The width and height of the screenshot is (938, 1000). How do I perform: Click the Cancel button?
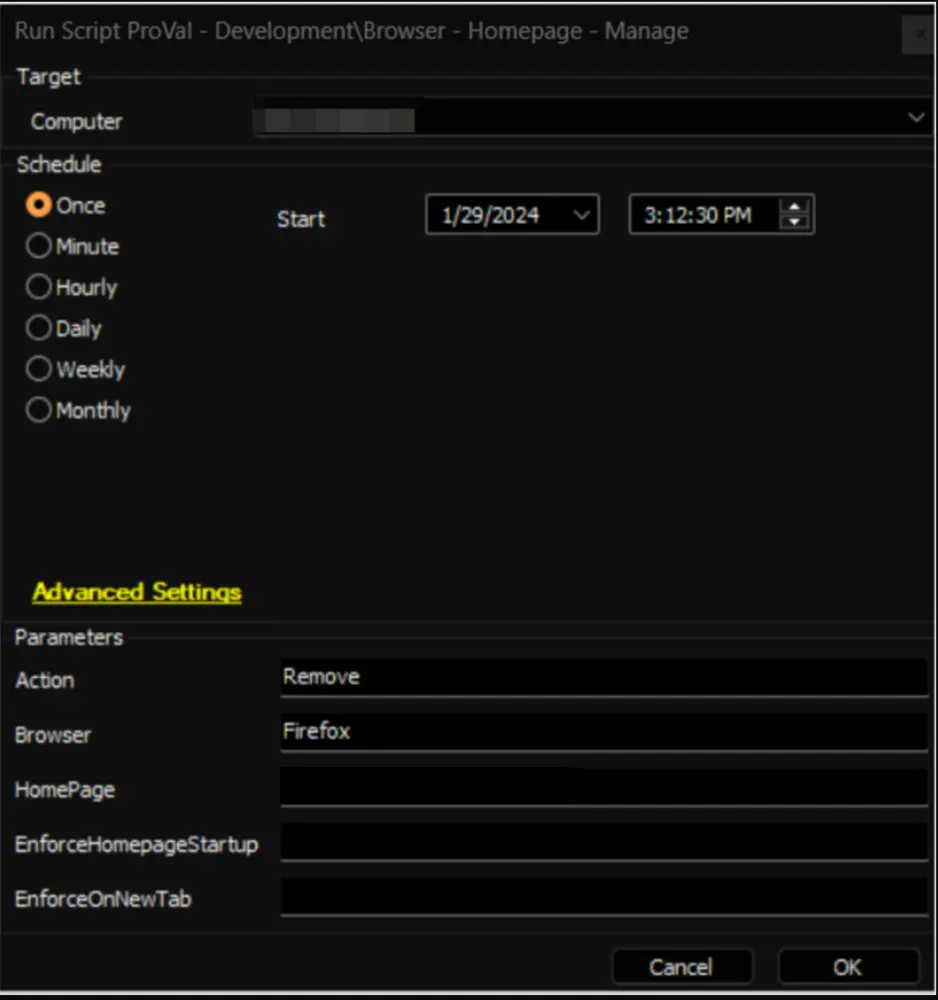(x=682, y=967)
